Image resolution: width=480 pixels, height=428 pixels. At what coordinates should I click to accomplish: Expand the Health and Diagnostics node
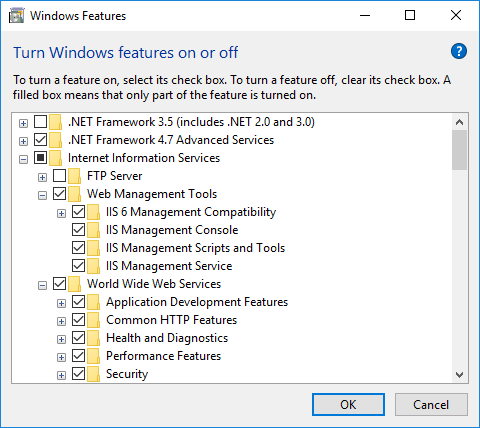[61, 340]
